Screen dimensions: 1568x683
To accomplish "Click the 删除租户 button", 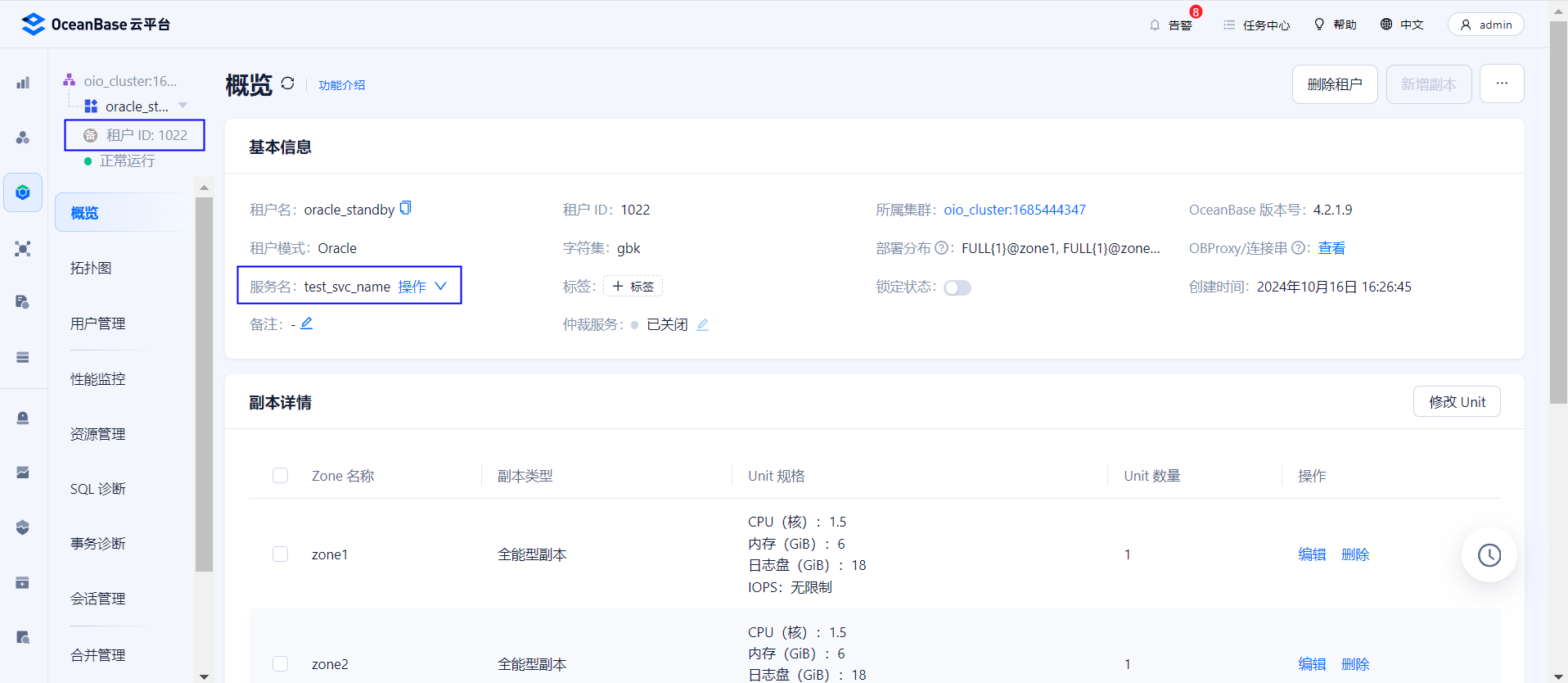I will tap(1335, 84).
